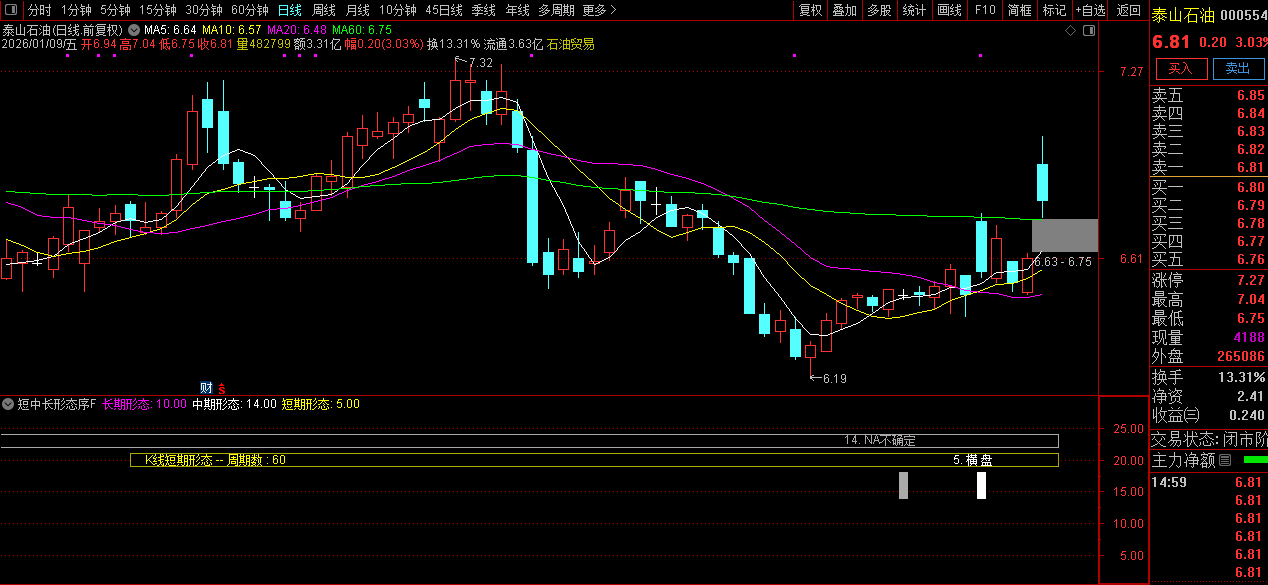
Task: Click 叠加 overlay button
Action: (845, 10)
